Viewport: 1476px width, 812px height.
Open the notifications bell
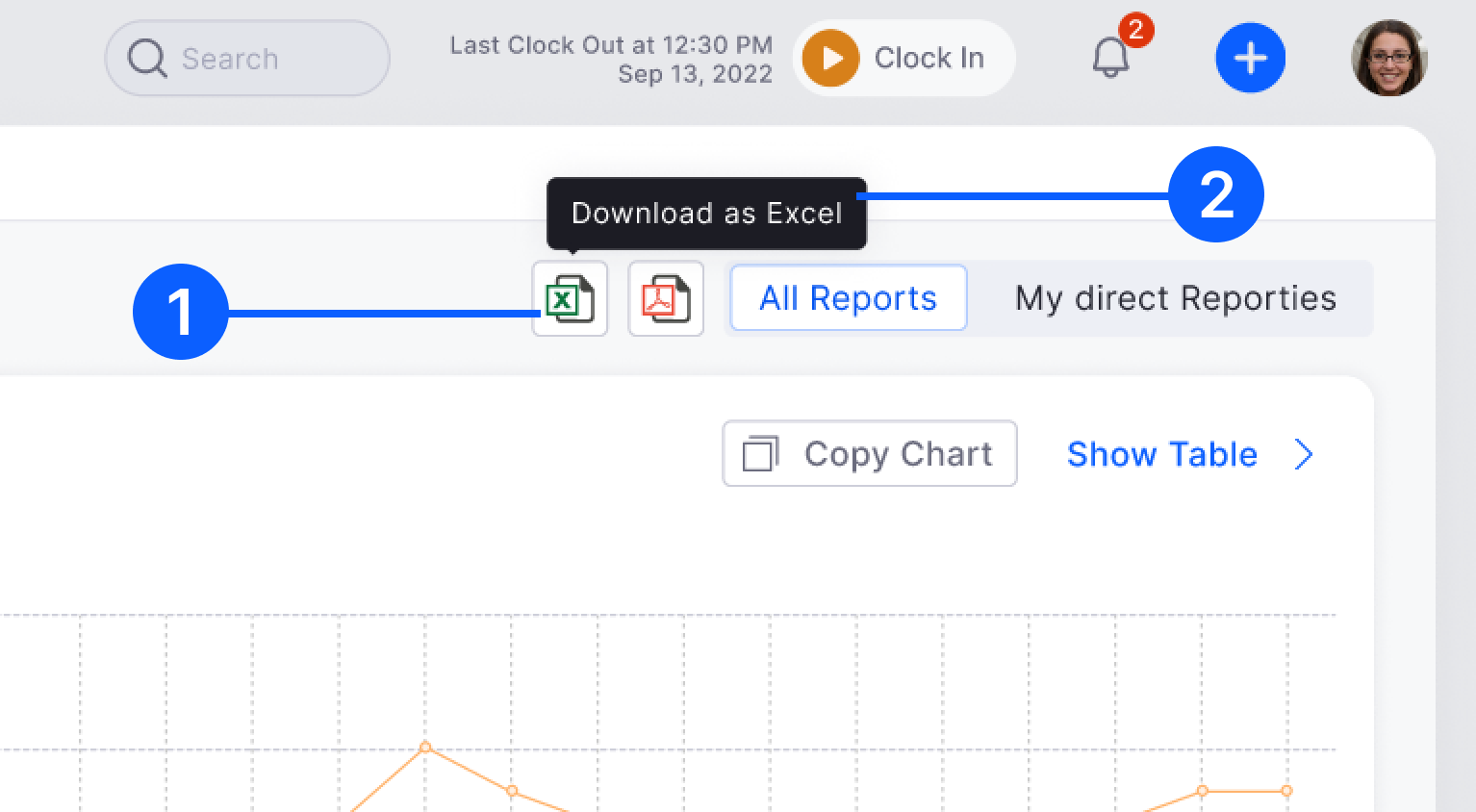[1111, 58]
